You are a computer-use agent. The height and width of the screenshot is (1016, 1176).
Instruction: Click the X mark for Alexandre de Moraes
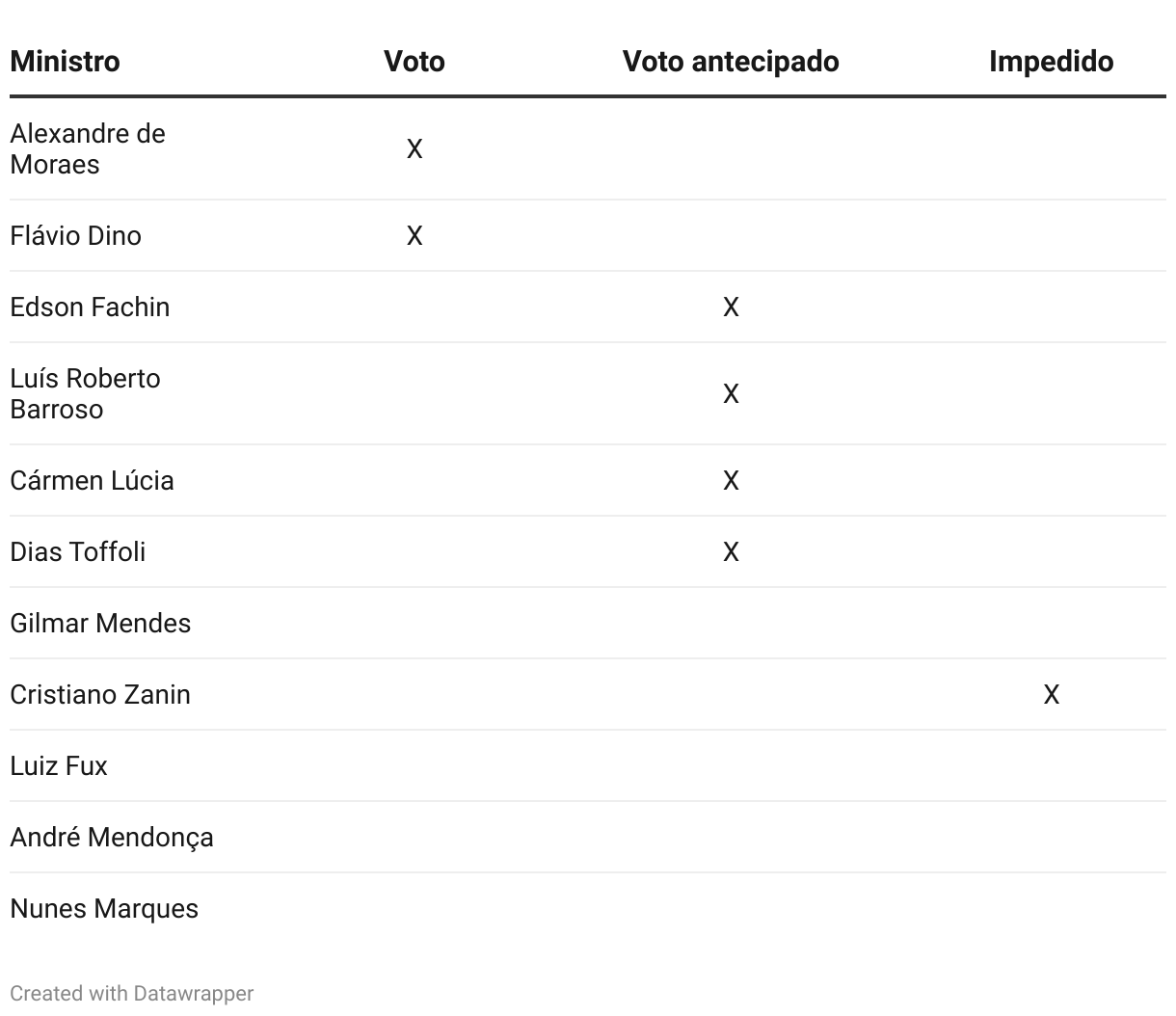tap(414, 148)
